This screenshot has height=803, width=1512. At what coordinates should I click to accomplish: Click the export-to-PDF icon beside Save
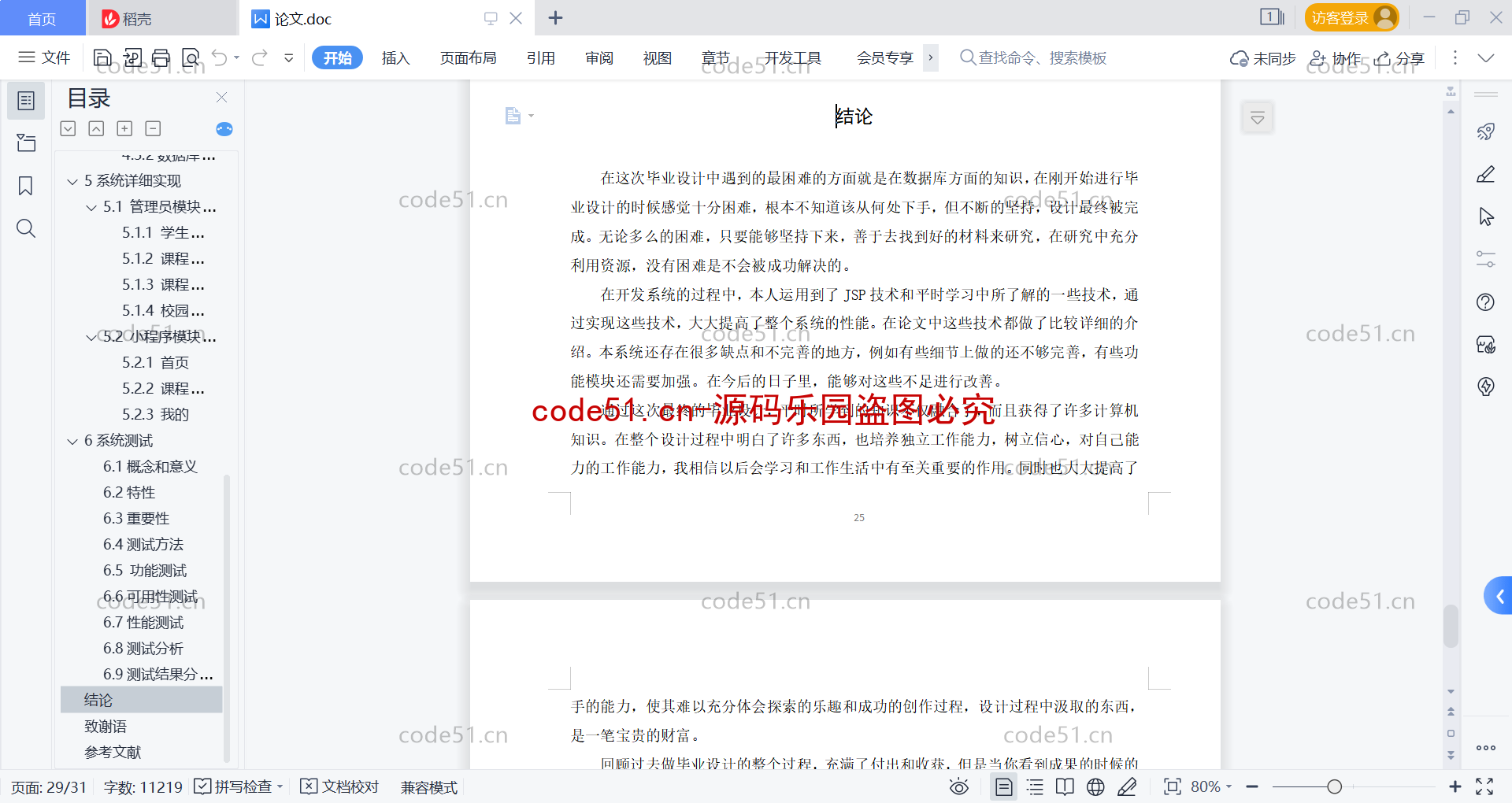pos(132,57)
